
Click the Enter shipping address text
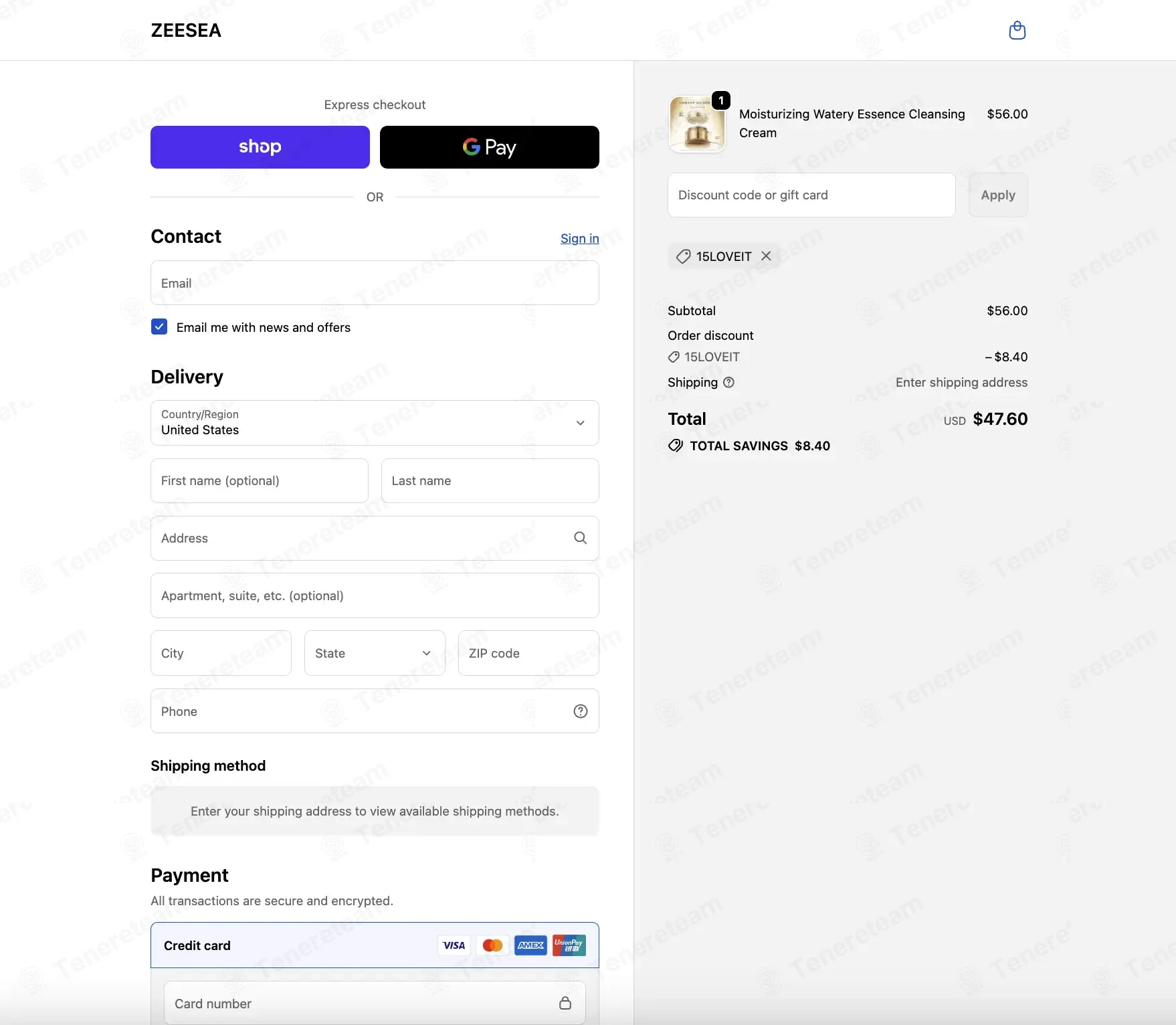961,382
